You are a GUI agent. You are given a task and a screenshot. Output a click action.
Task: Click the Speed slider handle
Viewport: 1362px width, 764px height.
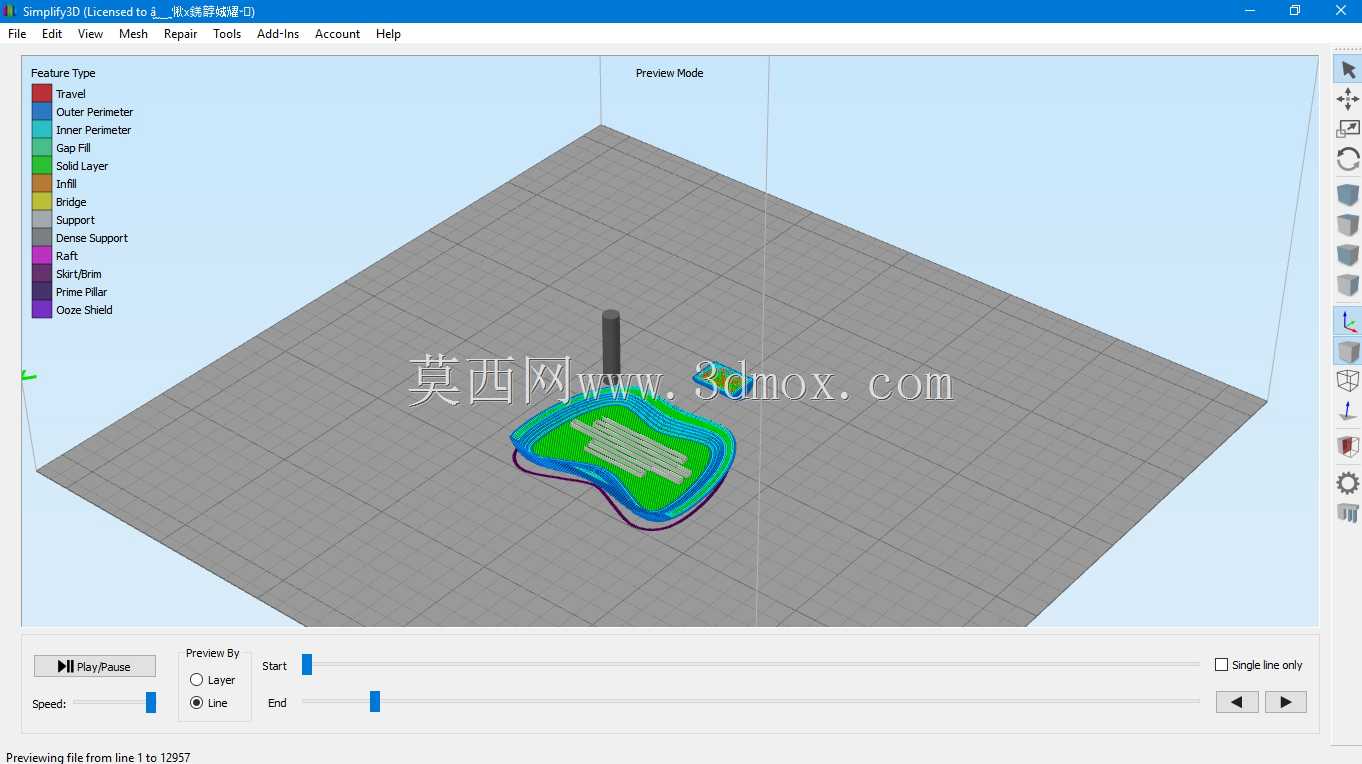151,703
